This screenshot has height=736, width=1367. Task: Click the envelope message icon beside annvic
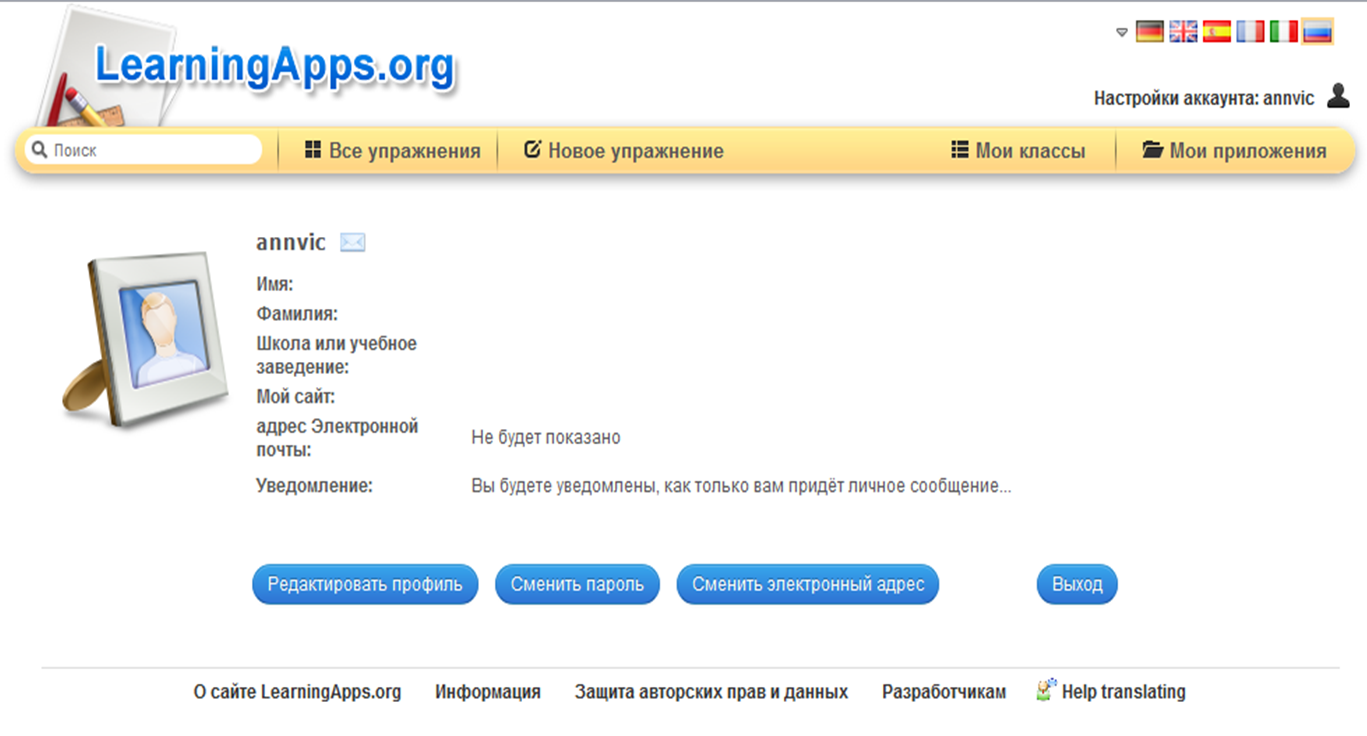(352, 242)
